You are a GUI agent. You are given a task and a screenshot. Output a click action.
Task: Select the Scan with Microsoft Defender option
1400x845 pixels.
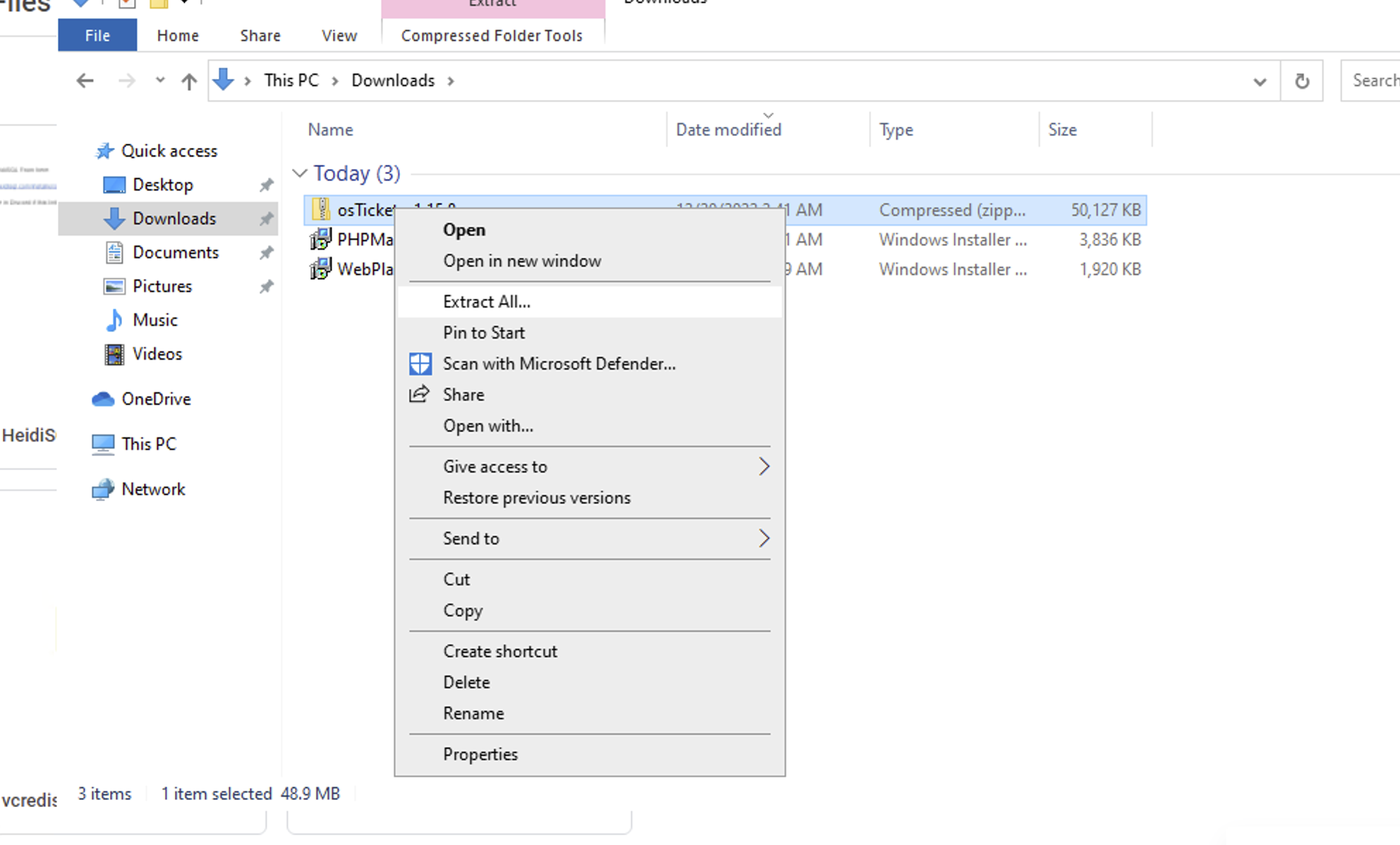(559, 364)
